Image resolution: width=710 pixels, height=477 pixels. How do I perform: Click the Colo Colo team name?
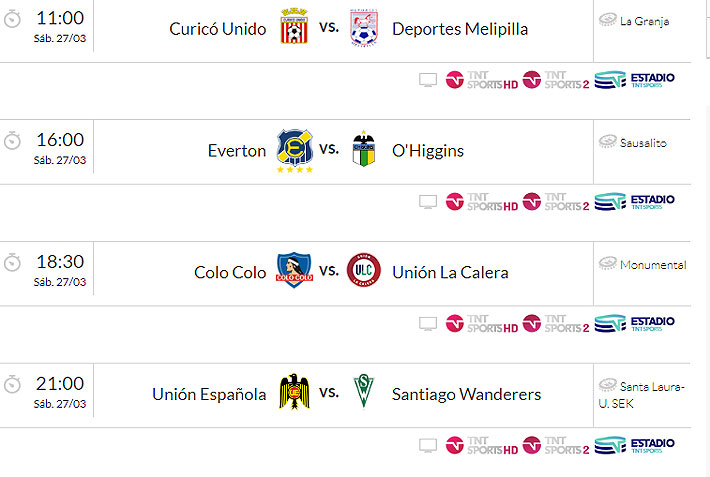tap(230, 272)
